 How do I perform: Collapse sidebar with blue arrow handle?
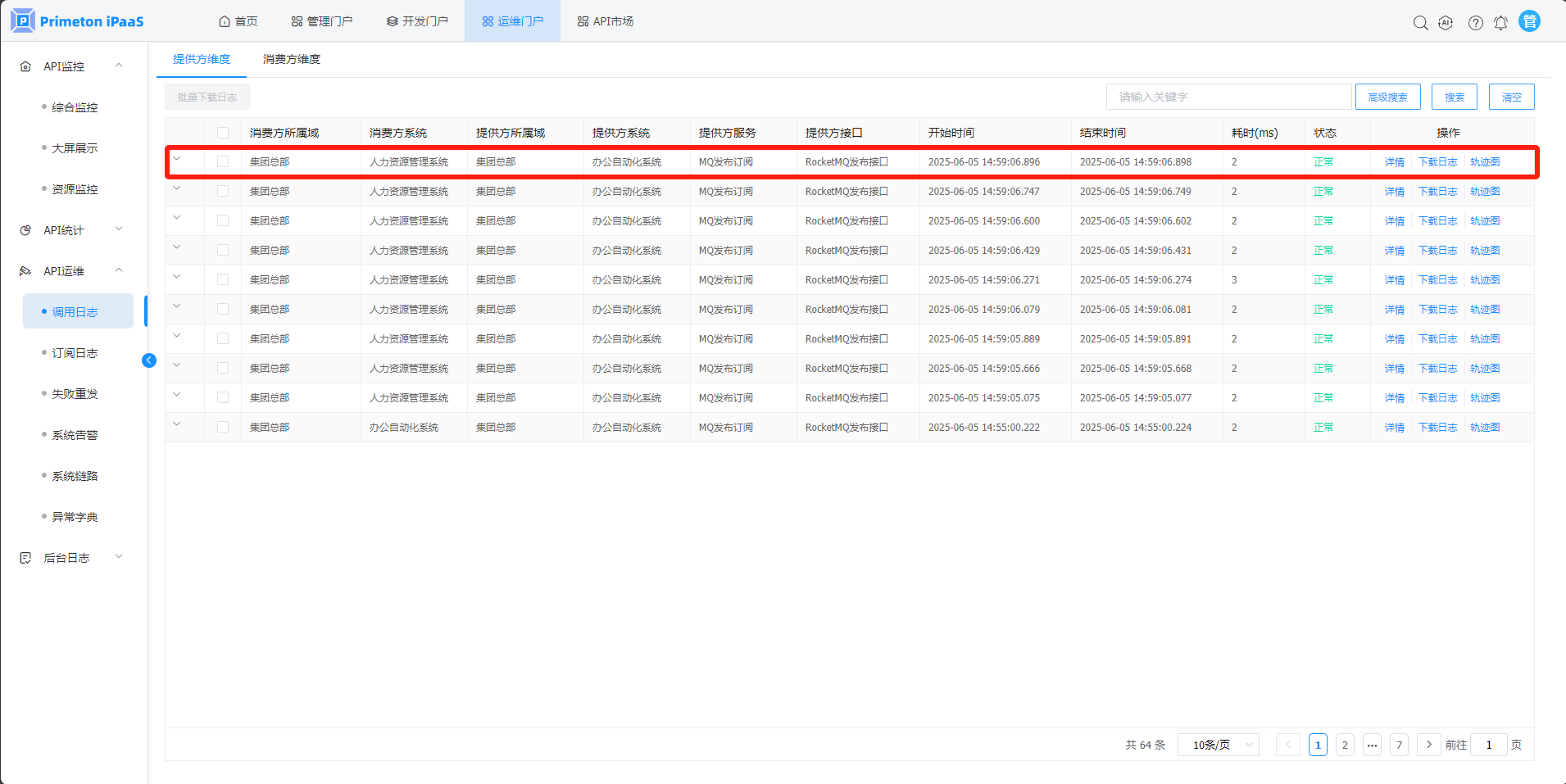click(x=149, y=360)
